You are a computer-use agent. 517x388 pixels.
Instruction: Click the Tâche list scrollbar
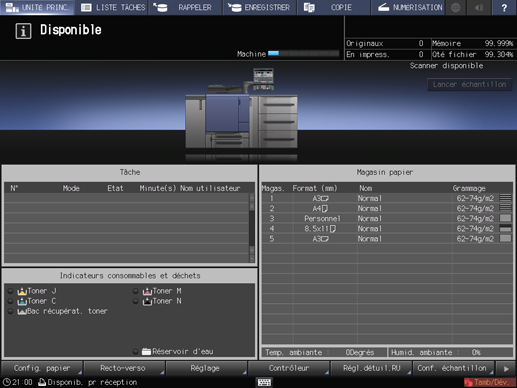click(252, 228)
